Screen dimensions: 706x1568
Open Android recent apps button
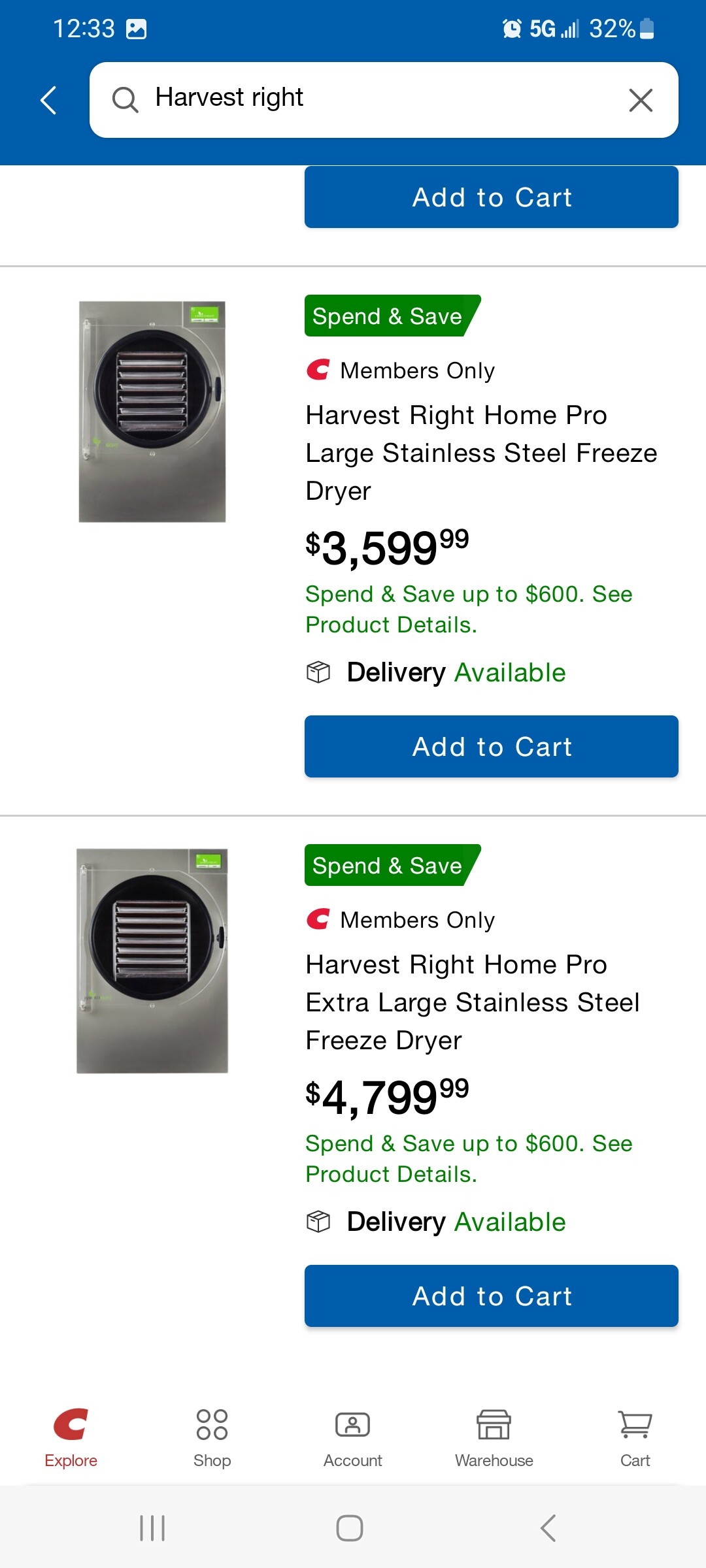[x=152, y=1528]
